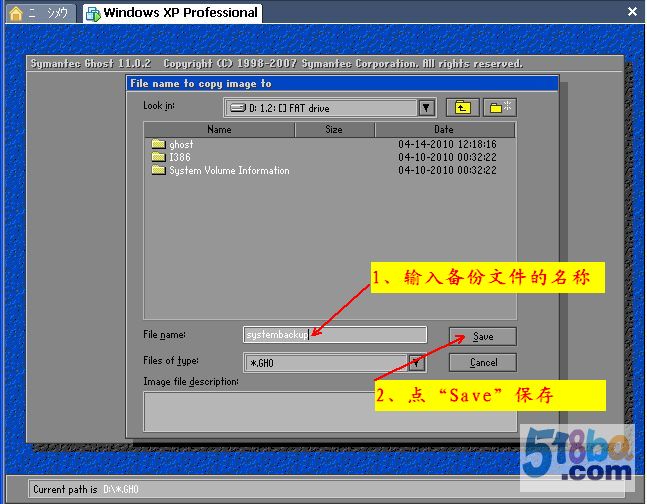Click the File name input field
647x504 pixels.
[335, 334]
